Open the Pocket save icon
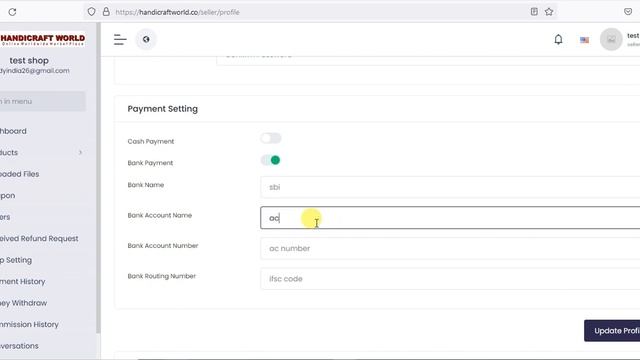 coord(628,11)
